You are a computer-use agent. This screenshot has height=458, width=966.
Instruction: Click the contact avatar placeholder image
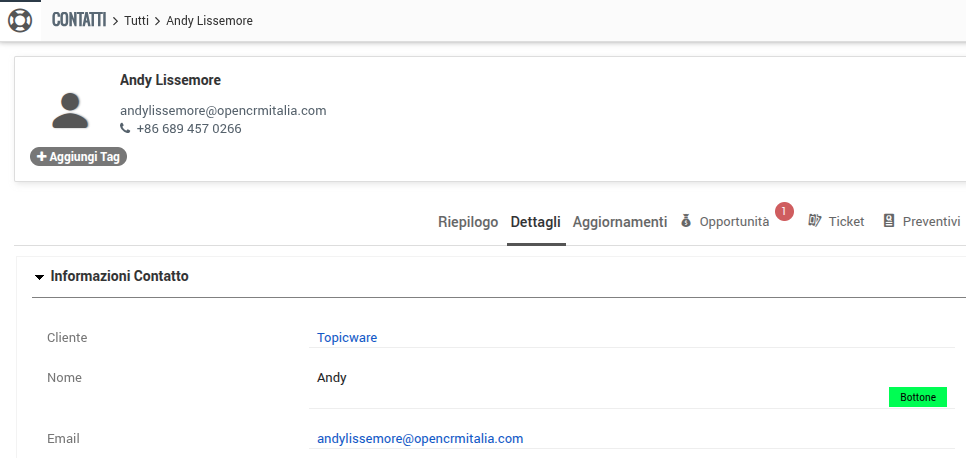70,109
